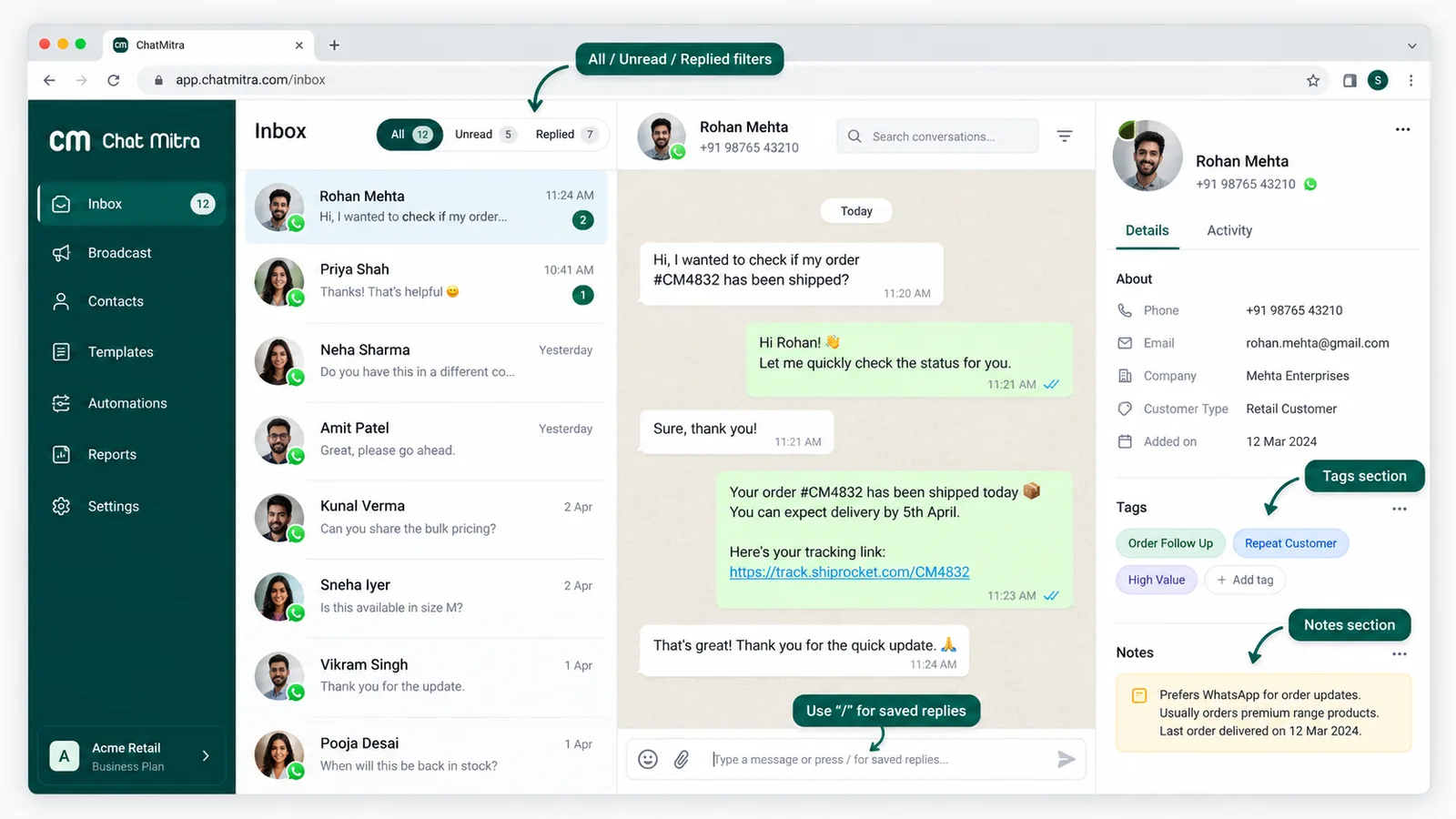The width and height of the screenshot is (1456, 819).
Task: Open Tags section more options
Action: click(x=1400, y=509)
